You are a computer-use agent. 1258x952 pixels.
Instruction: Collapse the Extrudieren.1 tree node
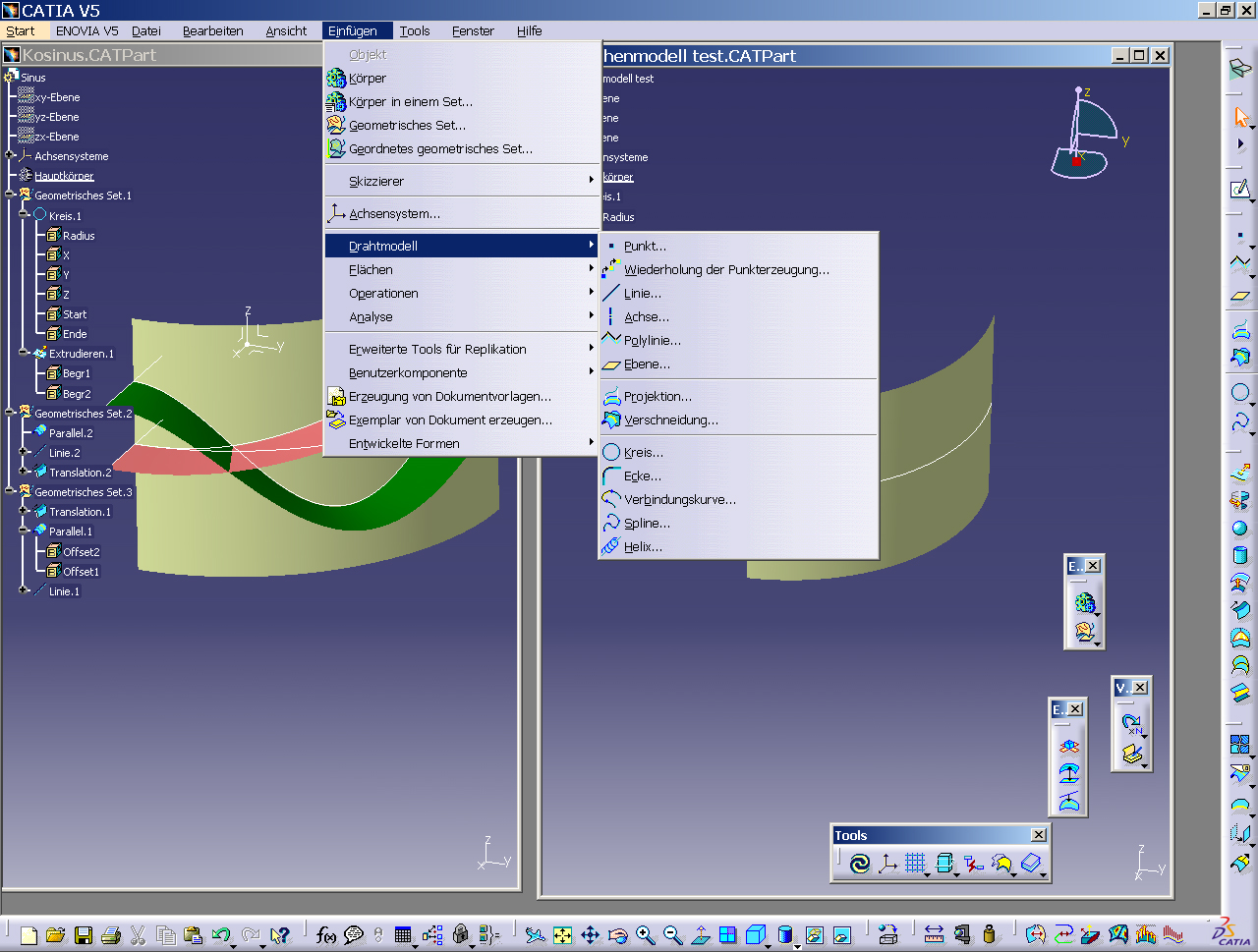click(x=24, y=352)
